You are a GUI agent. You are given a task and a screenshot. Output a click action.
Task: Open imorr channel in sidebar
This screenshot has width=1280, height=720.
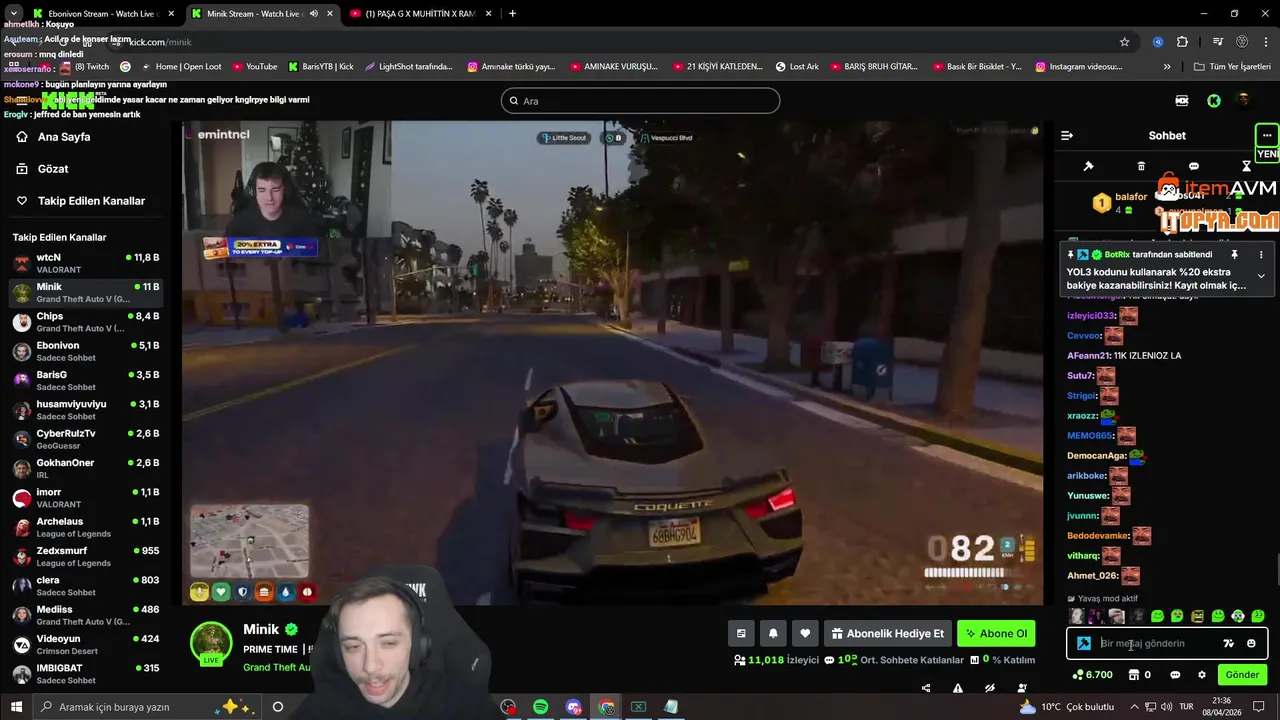coord(85,498)
